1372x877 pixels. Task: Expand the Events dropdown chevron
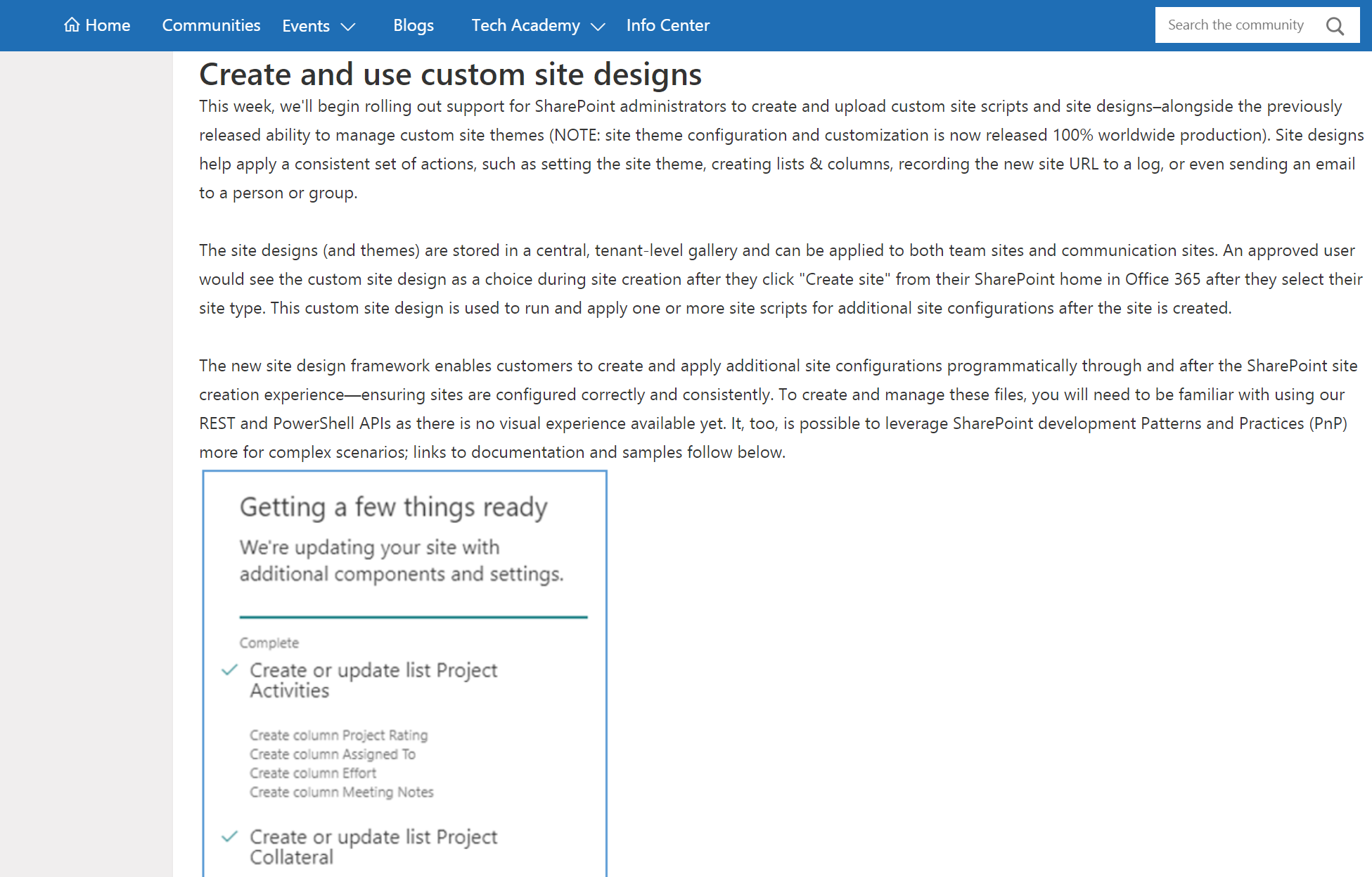pyautogui.click(x=348, y=27)
